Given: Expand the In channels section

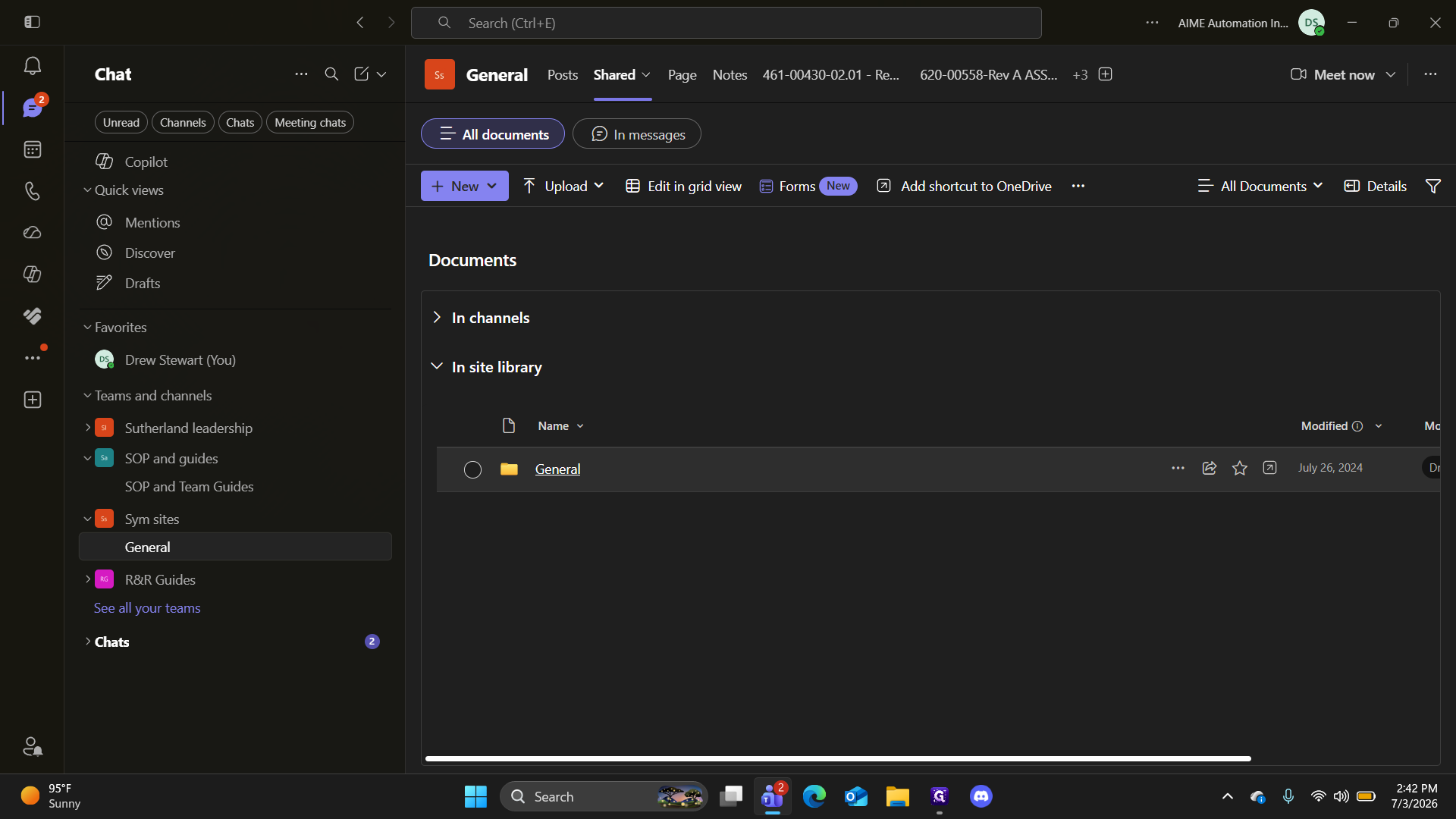Looking at the screenshot, I should click(437, 317).
